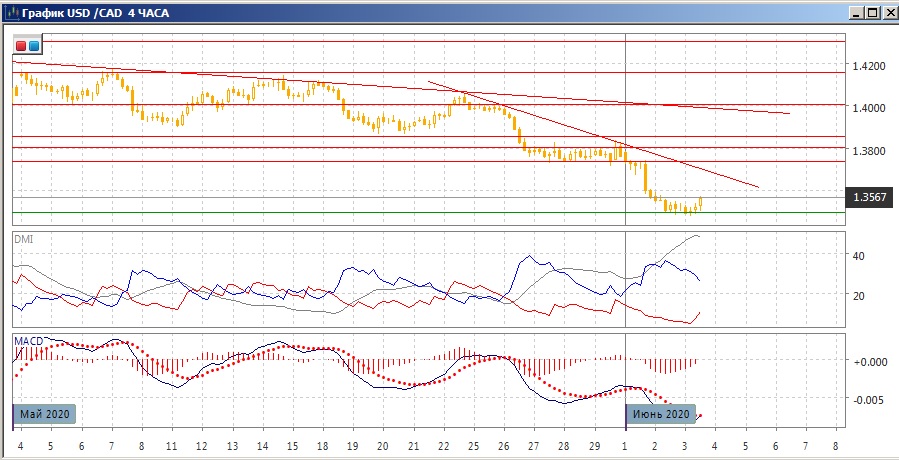The height and width of the screenshot is (460, 899).
Task: Maximize the USD/CAD chart window
Action: (x=872, y=13)
